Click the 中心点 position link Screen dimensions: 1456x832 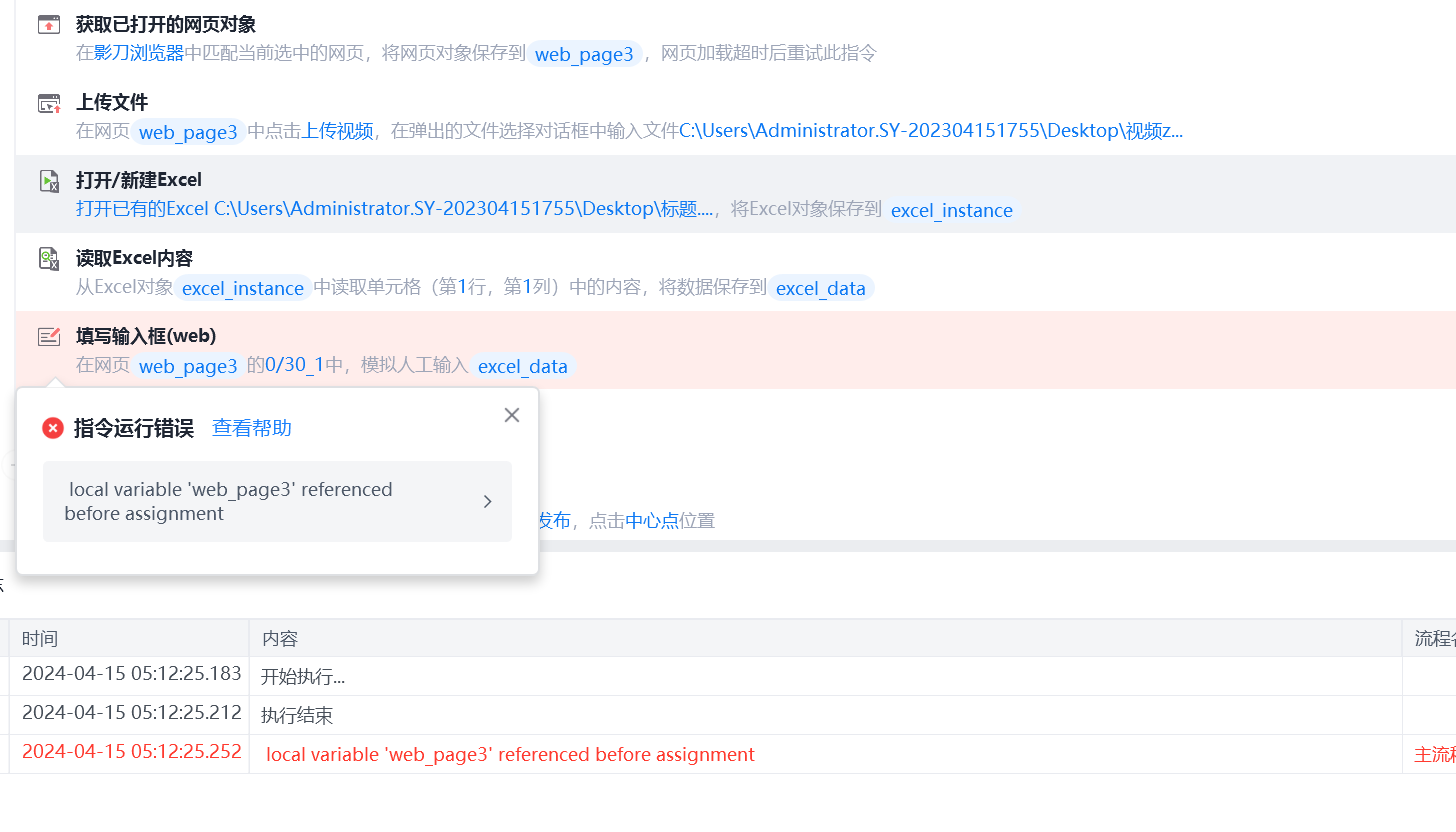point(652,521)
